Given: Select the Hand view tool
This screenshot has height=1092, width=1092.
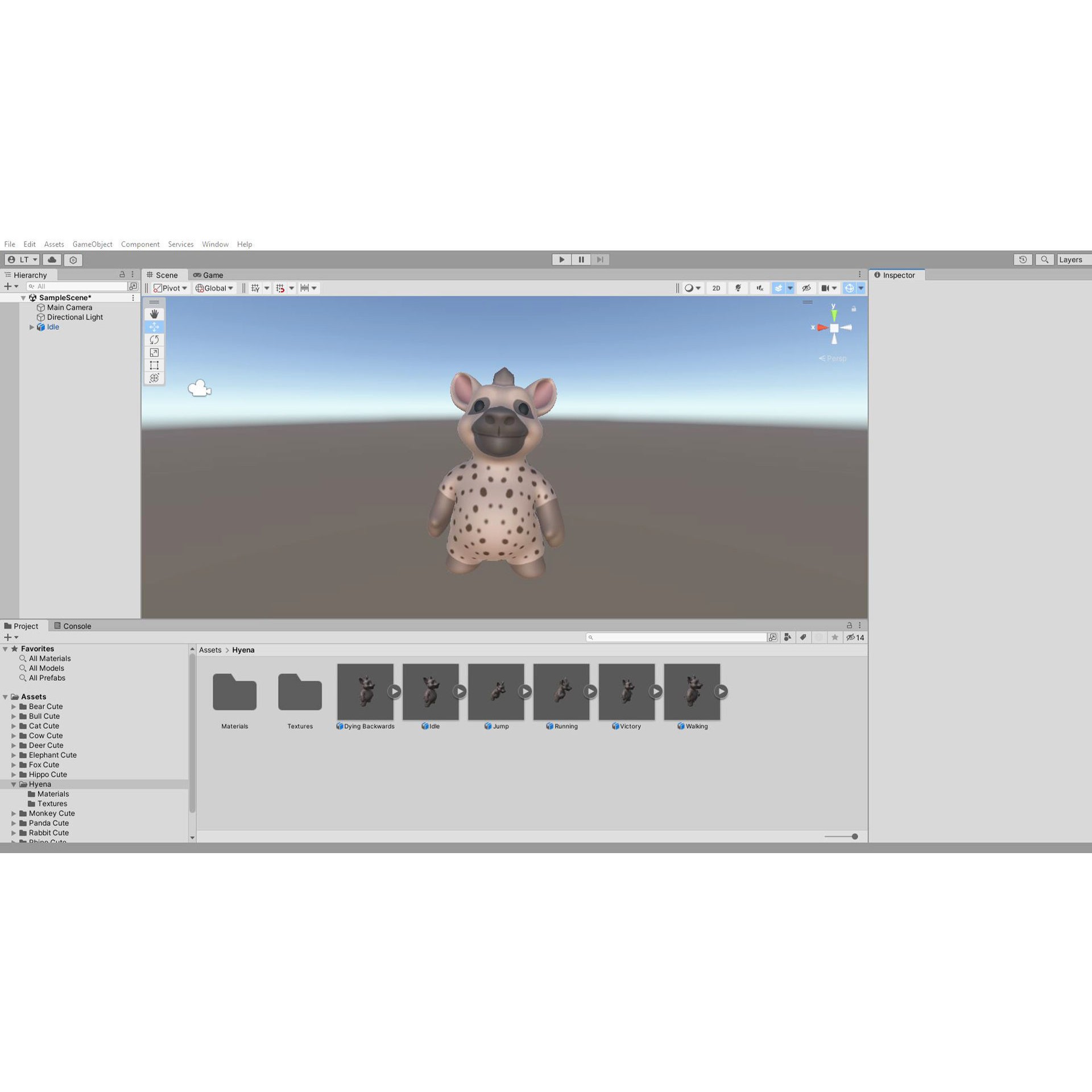Looking at the screenshot, I should point(154,313).
